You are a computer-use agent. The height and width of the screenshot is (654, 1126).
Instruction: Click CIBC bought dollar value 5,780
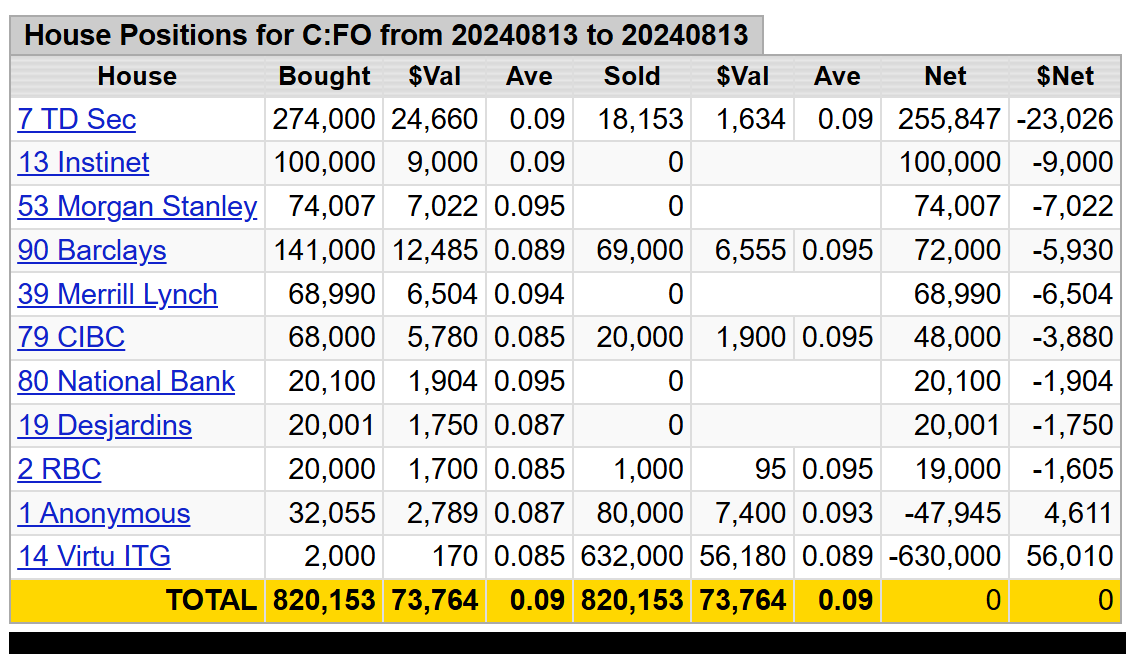pos(442,337)
